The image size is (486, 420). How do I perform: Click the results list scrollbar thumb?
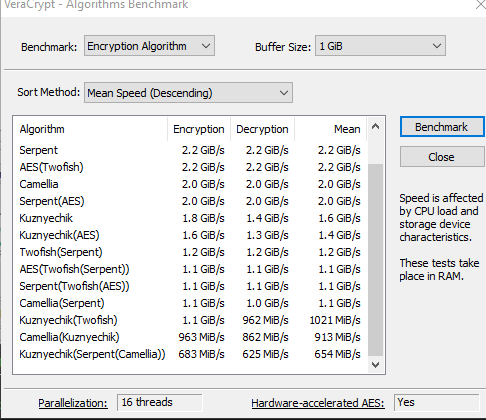click(x=376, y=260)
